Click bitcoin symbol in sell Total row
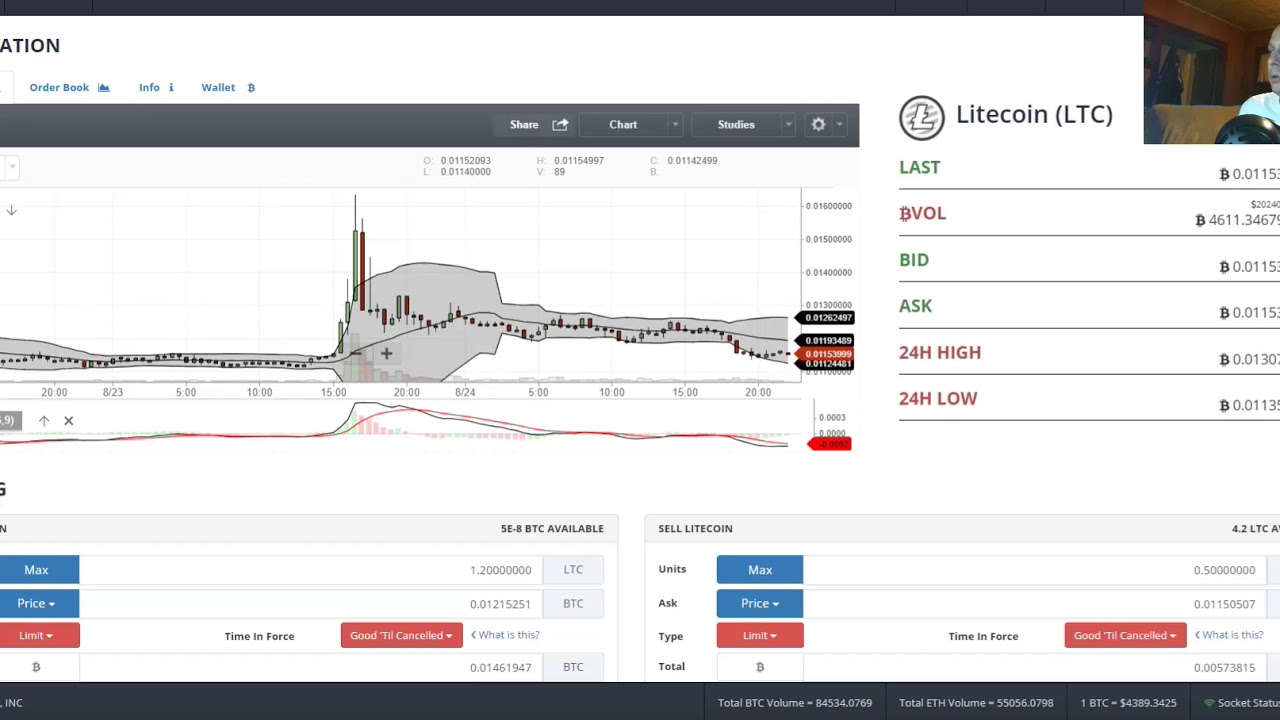Screen dimensions: 1280x720 pyautogui.click(x=760, y=667)
